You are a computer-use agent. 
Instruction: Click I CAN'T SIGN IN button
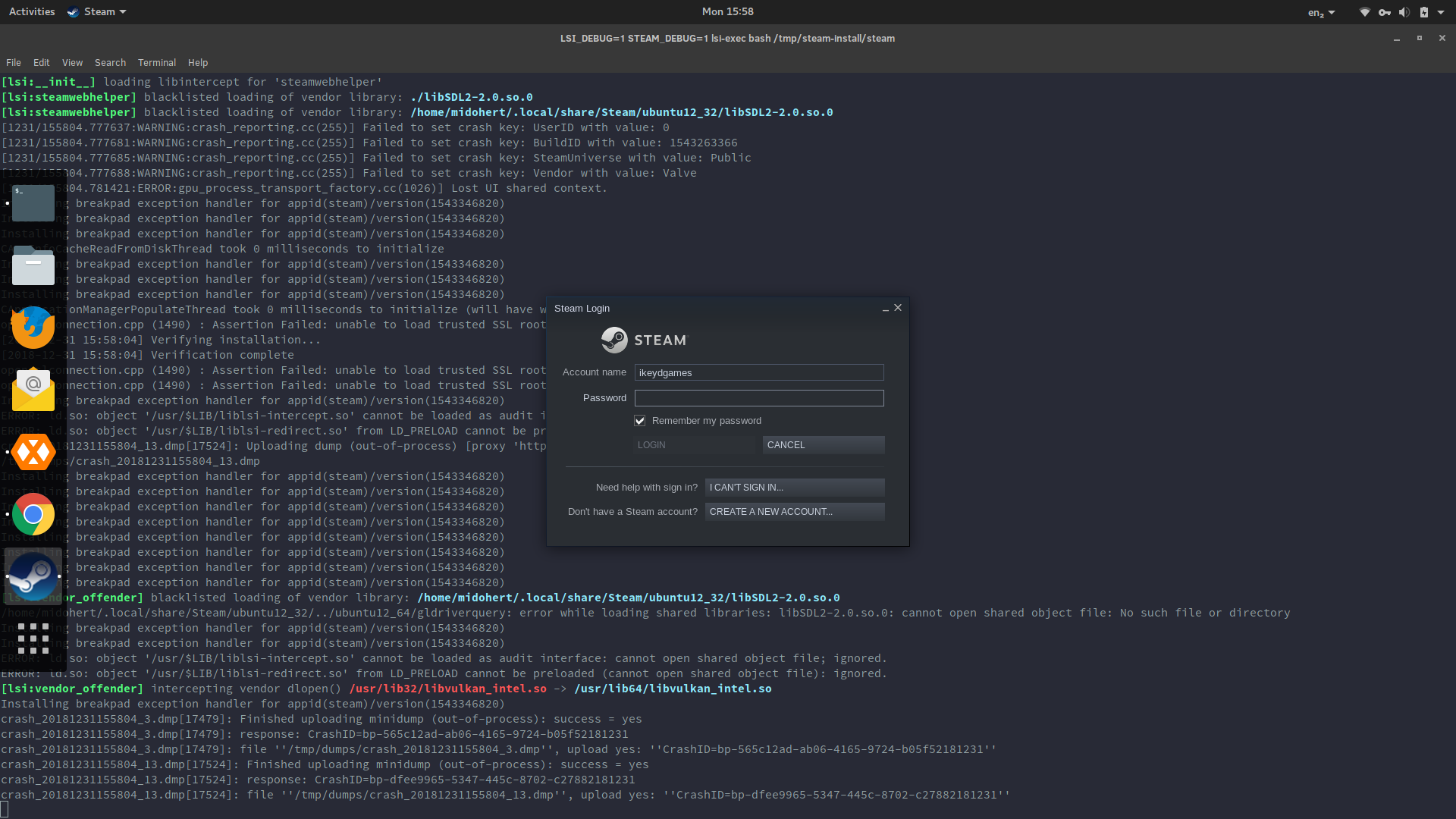click(x=795, y=488)
